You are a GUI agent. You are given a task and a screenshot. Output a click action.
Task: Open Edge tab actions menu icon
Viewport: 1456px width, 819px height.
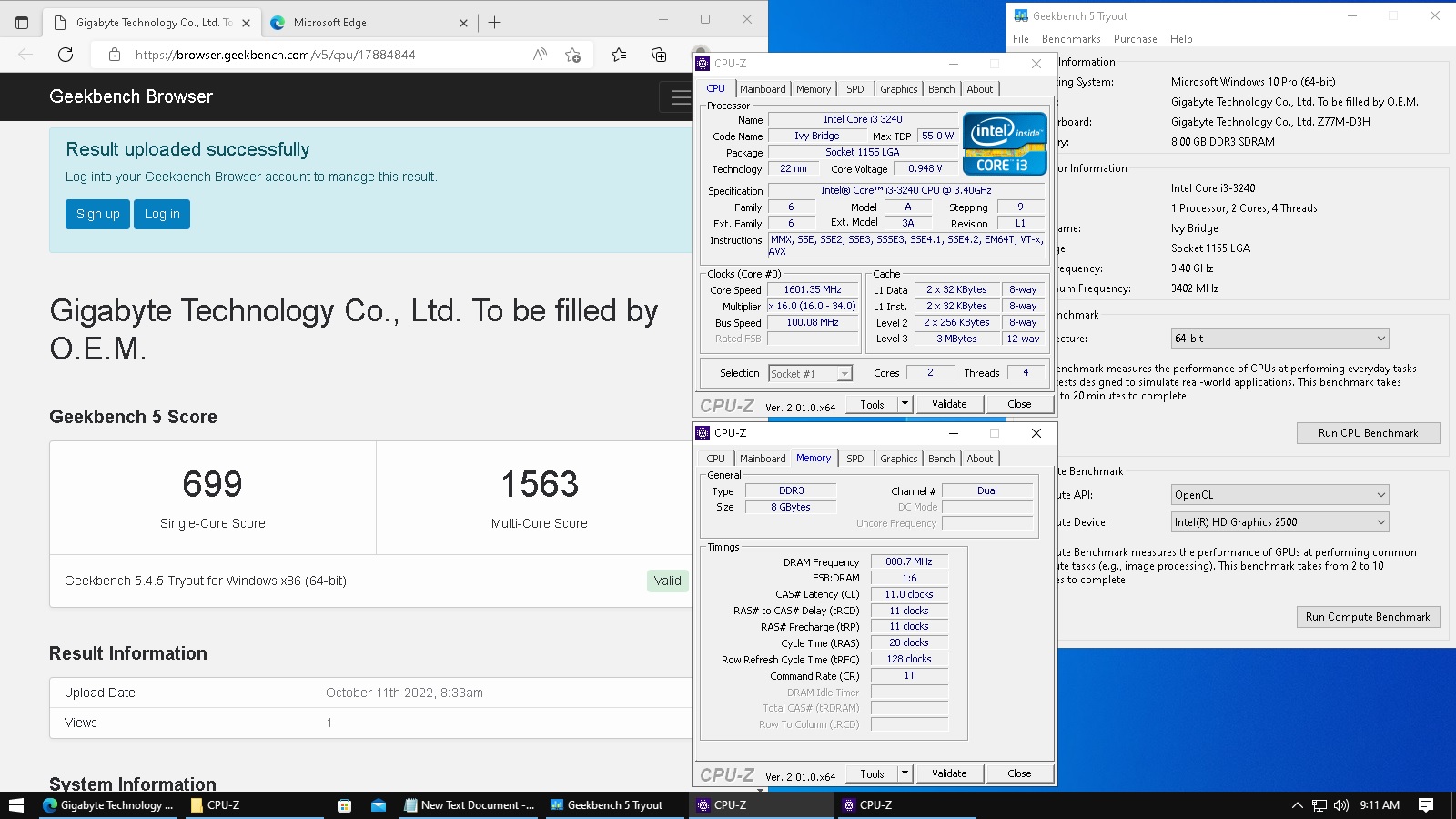(x=22, y=23)
